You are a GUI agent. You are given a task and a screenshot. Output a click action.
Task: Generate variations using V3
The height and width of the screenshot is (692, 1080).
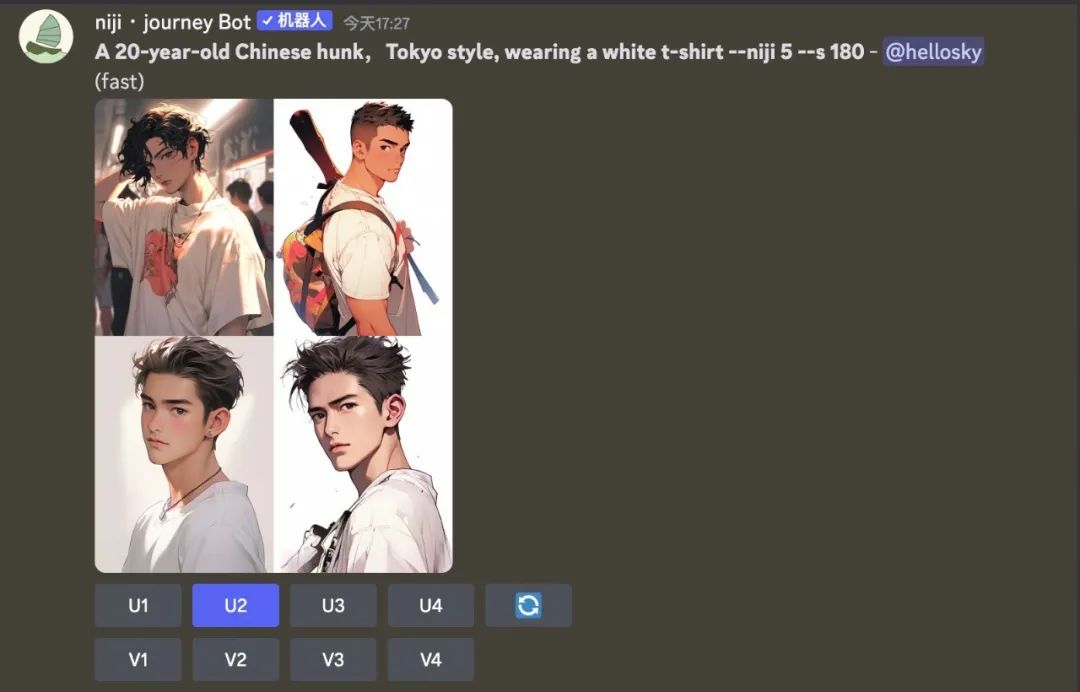tap(333, 659)
